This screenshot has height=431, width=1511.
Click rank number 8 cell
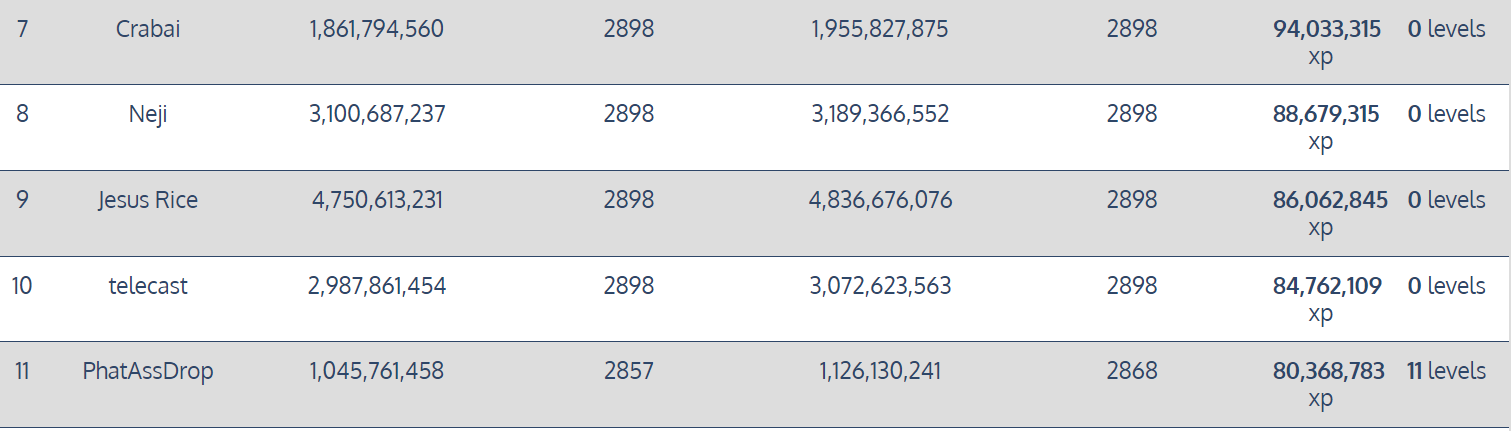(22, 114)
